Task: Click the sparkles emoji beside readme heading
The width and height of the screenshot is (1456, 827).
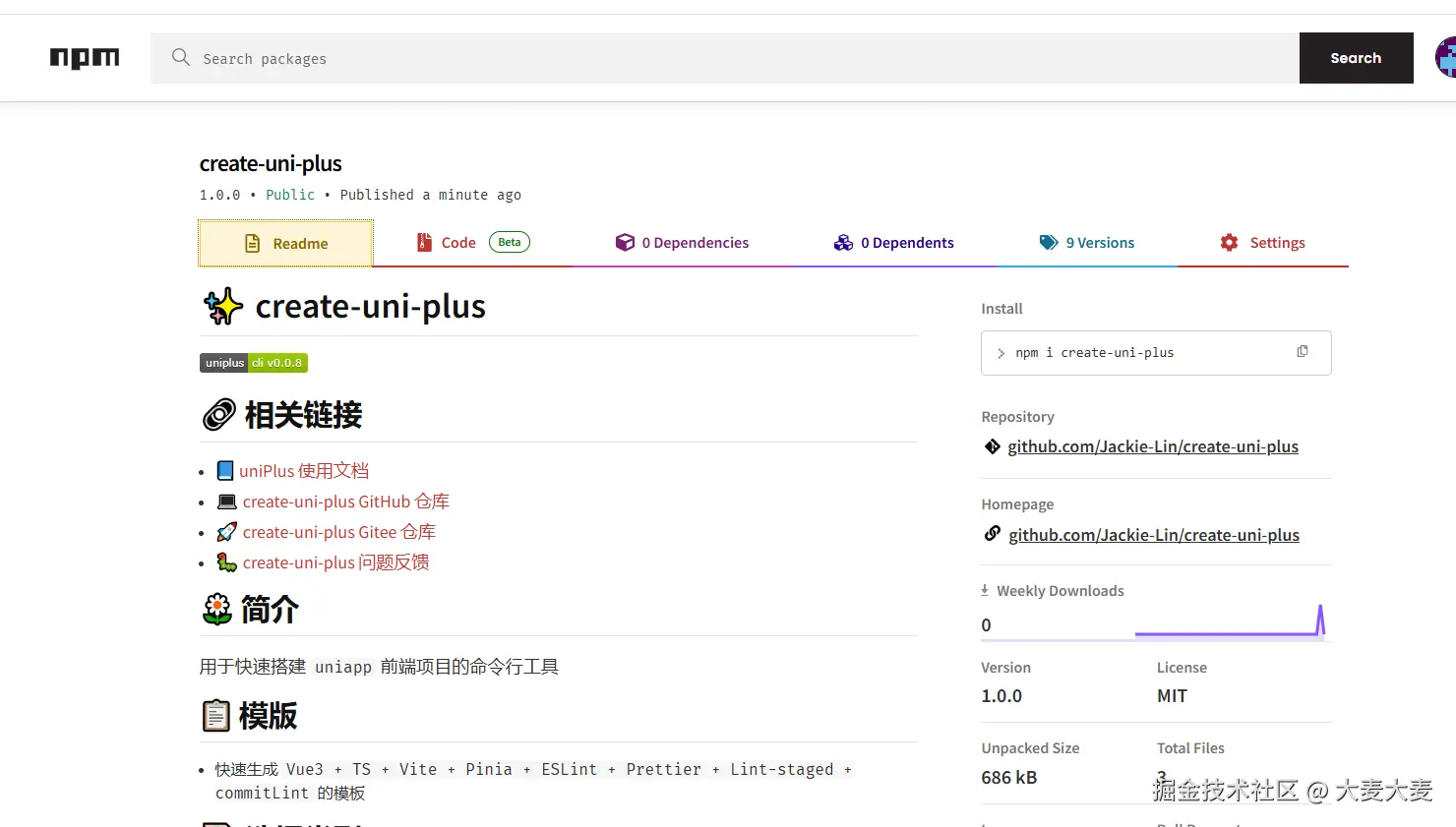Action: point(223,307)
